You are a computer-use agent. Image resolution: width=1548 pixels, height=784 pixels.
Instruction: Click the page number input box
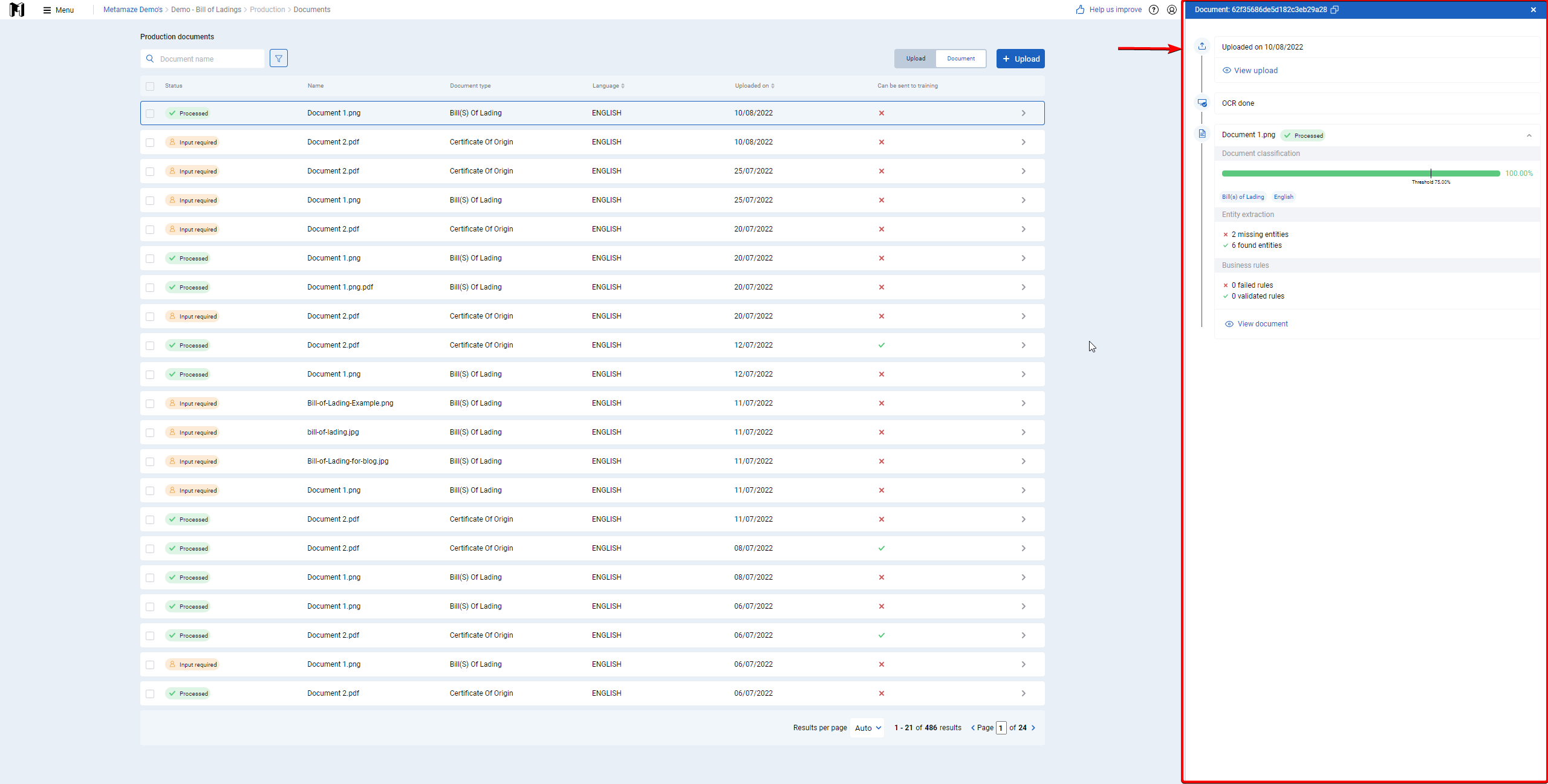click(1001, 728)
